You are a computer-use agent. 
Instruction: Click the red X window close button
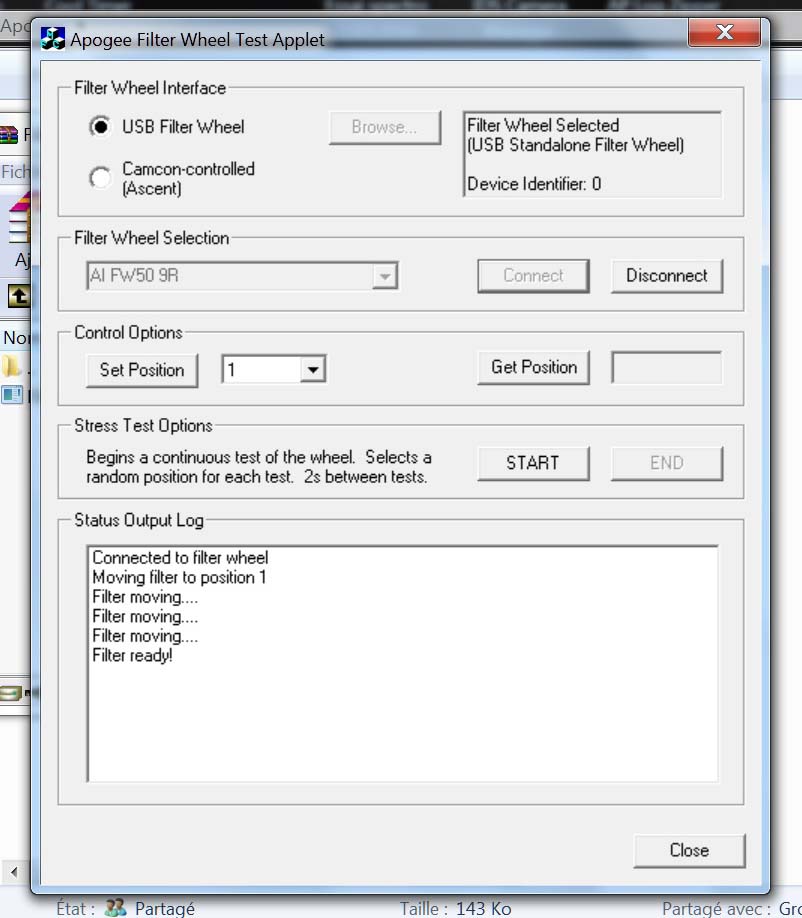click(x=724, y=34)
